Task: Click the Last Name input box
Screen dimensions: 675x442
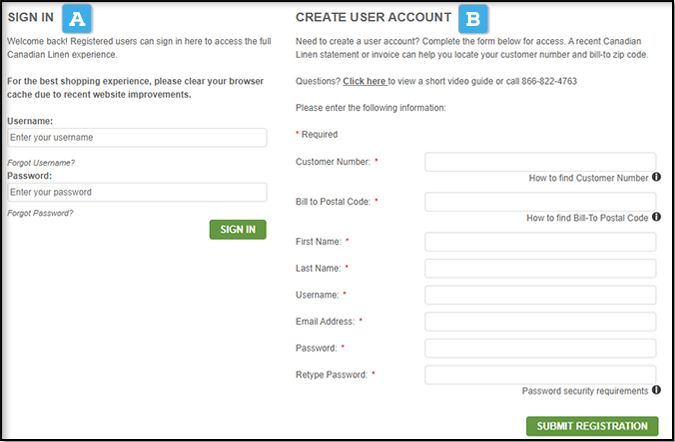Action: click(x=540, y=268)
